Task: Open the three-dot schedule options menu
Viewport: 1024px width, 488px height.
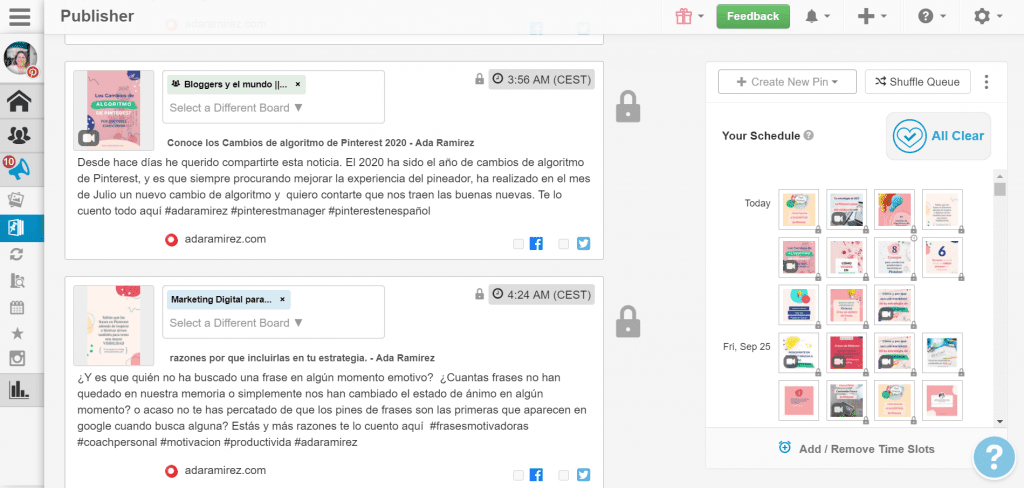Action: click(x=986, y=82)
